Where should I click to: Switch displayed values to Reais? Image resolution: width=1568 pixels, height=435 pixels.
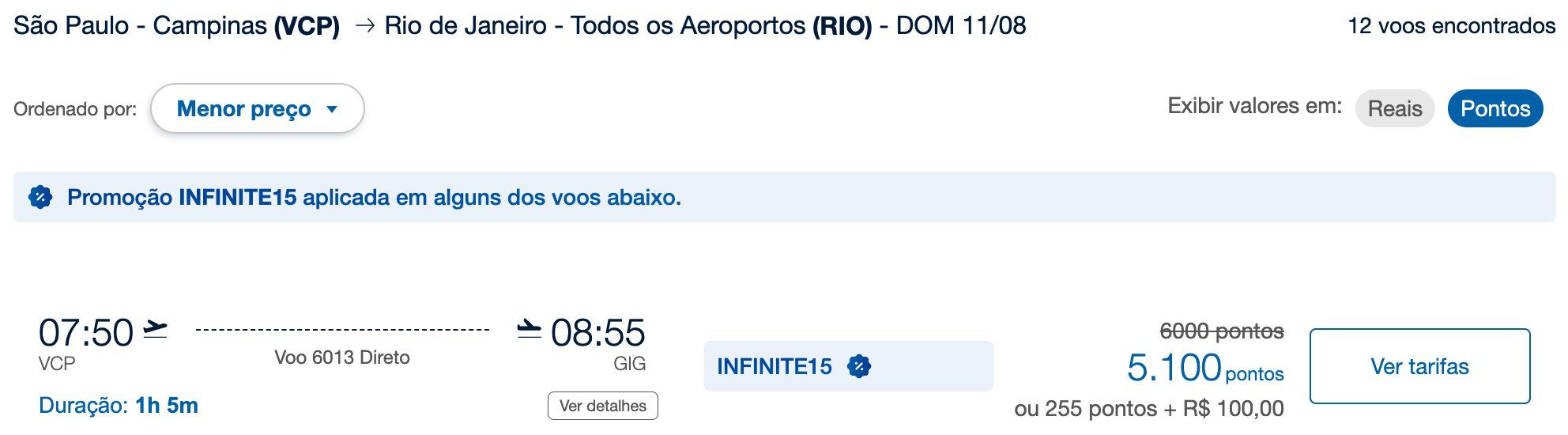[x=1395, y=108]
